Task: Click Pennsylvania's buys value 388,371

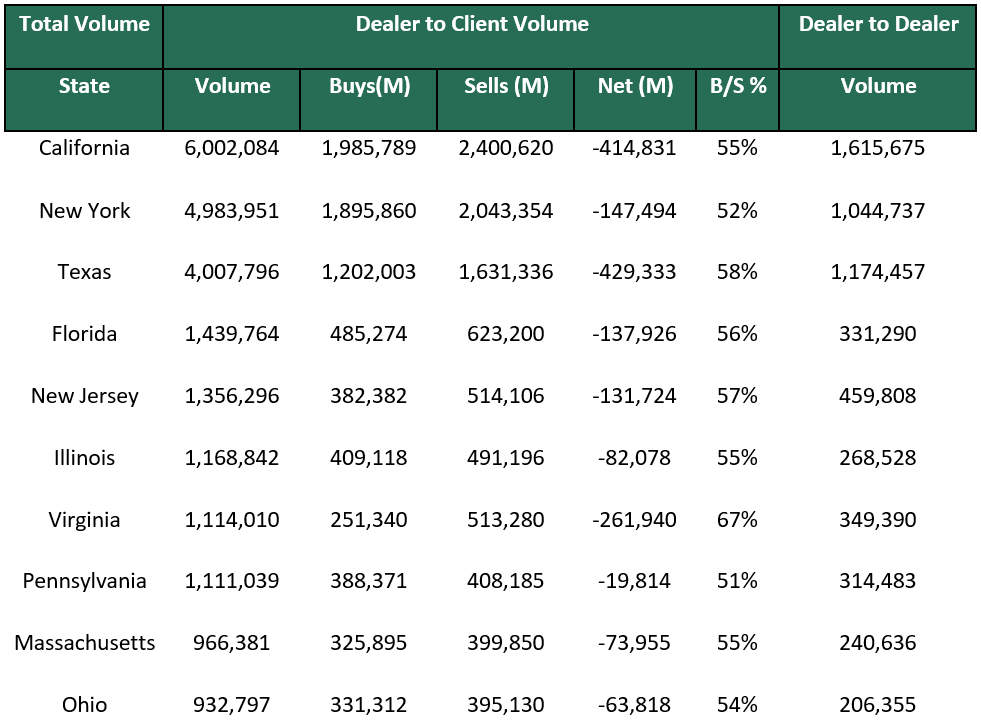Action: (x=368, y=581)
